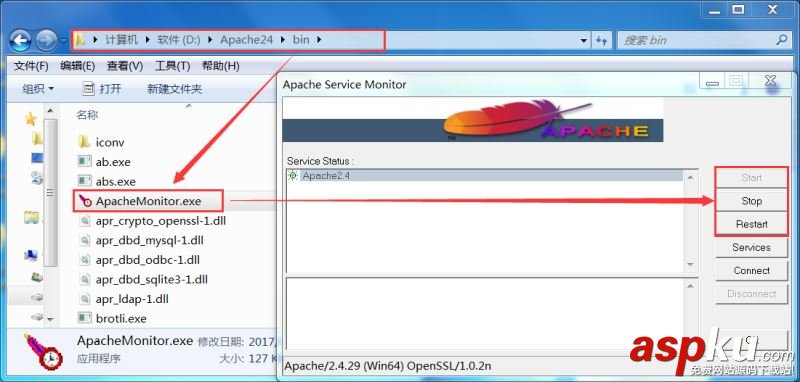The width and height of the screenshot is (800, 382).
Task: Click the 新建文件夹 toolbar button
Action: point(174,89)
